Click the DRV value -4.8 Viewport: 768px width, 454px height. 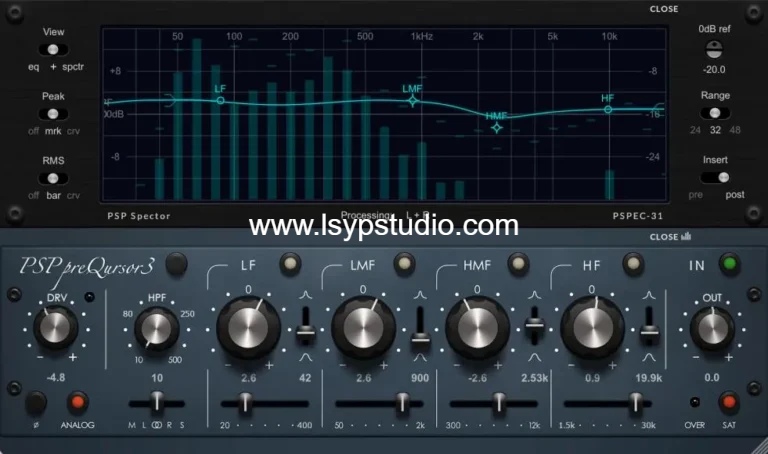click(55, 378)
